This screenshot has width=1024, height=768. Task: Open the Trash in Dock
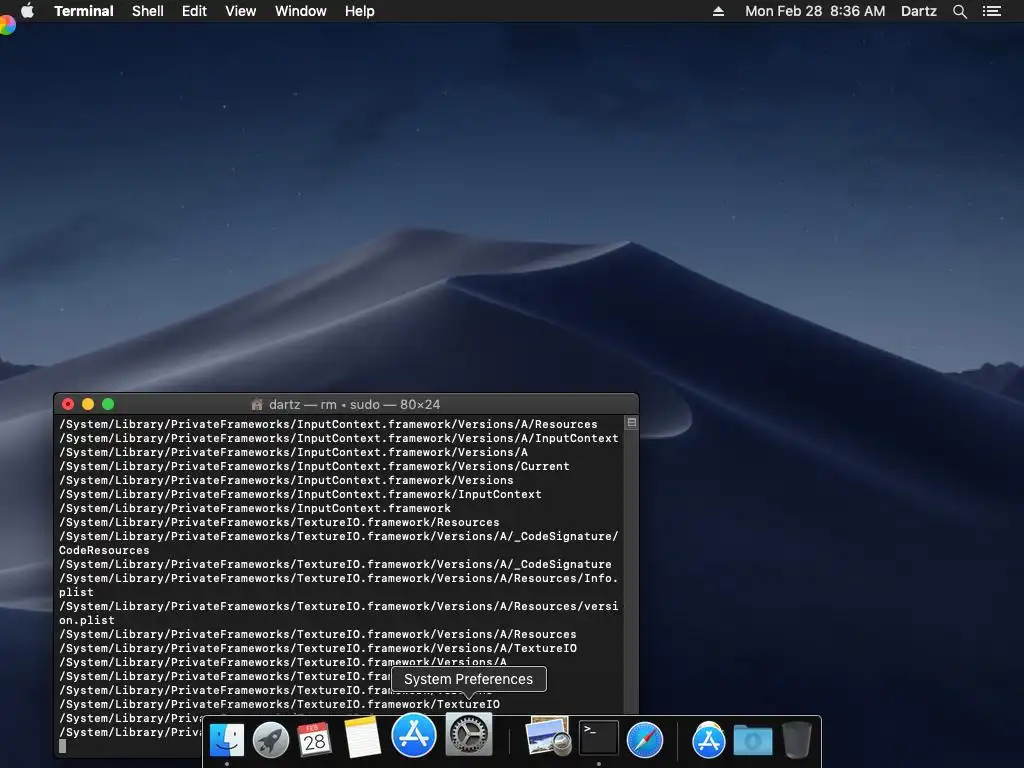pyautogui.click(x=796, y=739)
